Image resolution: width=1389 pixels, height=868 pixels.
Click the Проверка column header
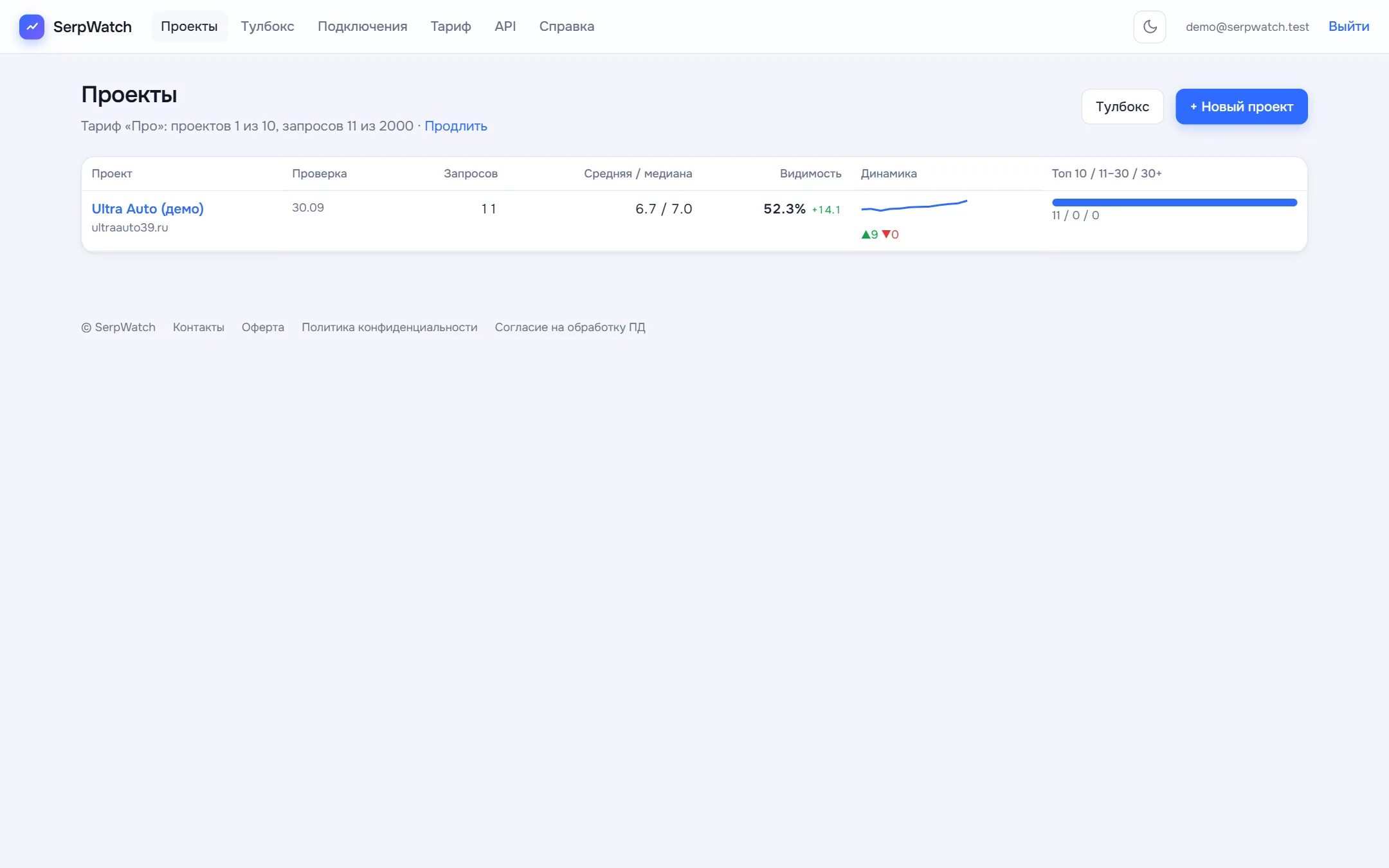[x=320, y=174]
